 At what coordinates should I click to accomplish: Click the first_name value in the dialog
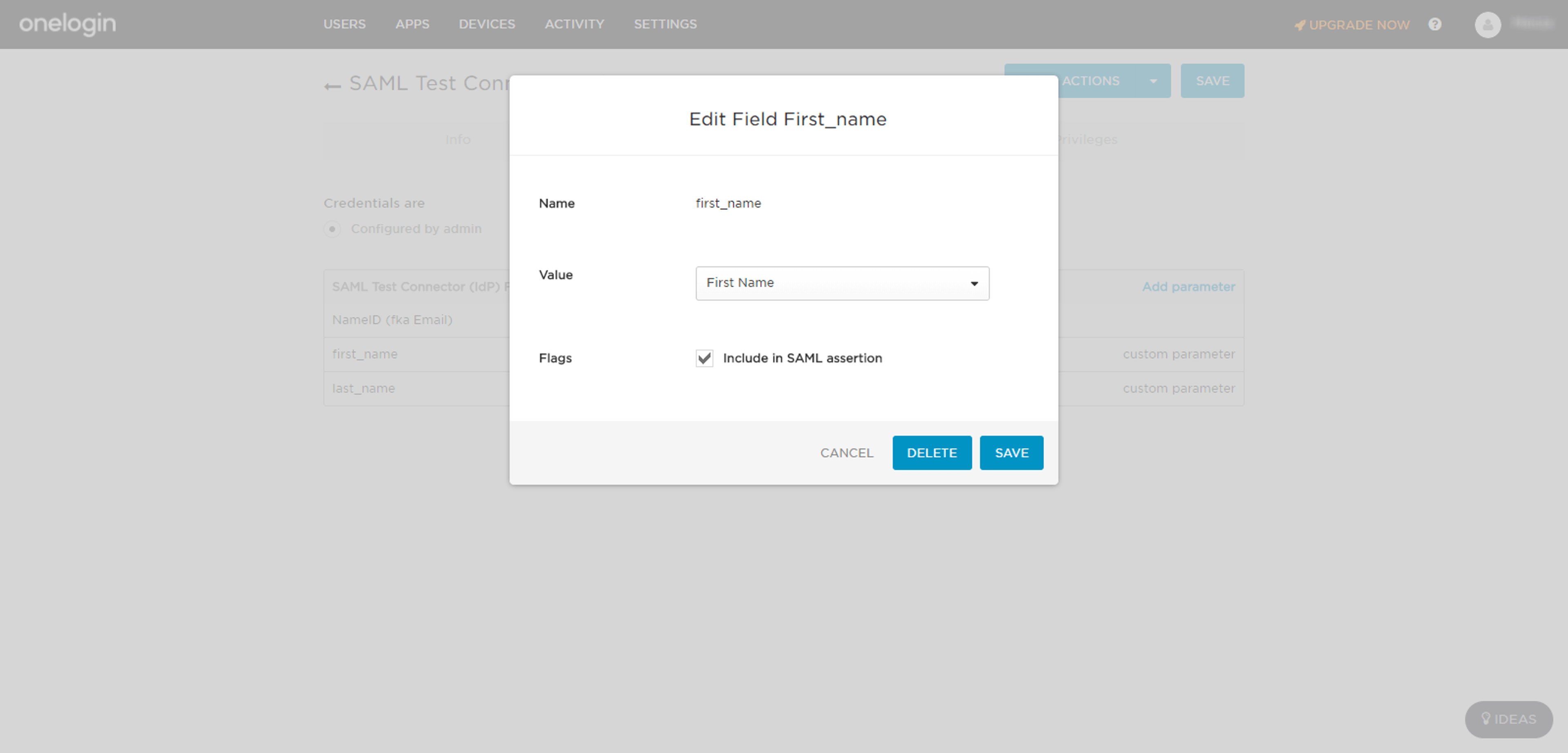pos(728,203)
